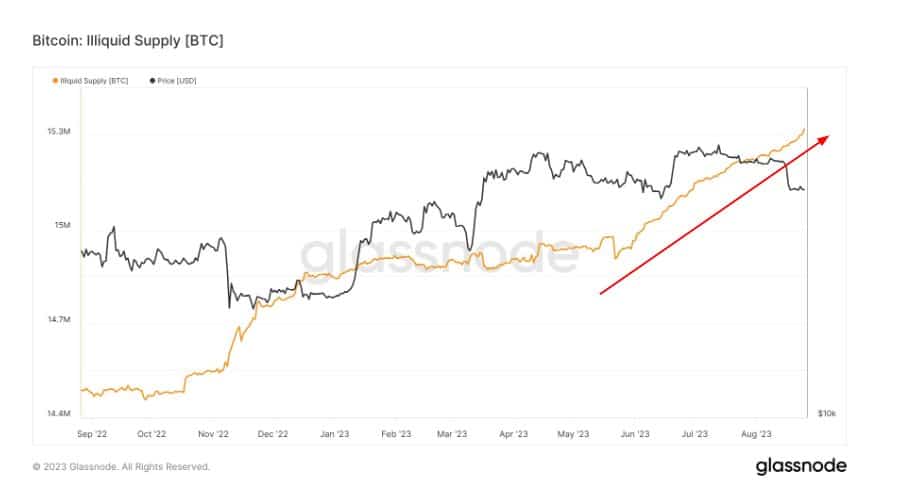Image resolution: width=901 pixels, height=500 pixels.
Task: Click the orange Illiquid Supply legend dot
Action: click(55, 81)
